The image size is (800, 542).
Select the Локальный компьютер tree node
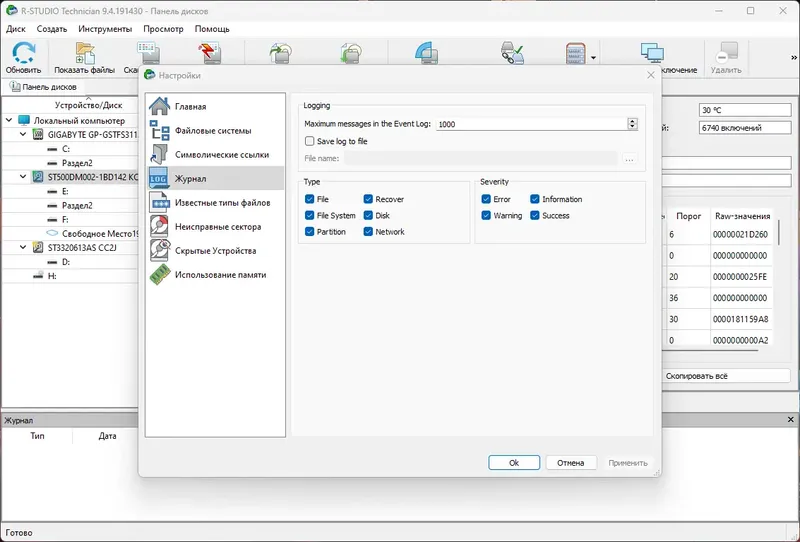(x=79, y=120)
